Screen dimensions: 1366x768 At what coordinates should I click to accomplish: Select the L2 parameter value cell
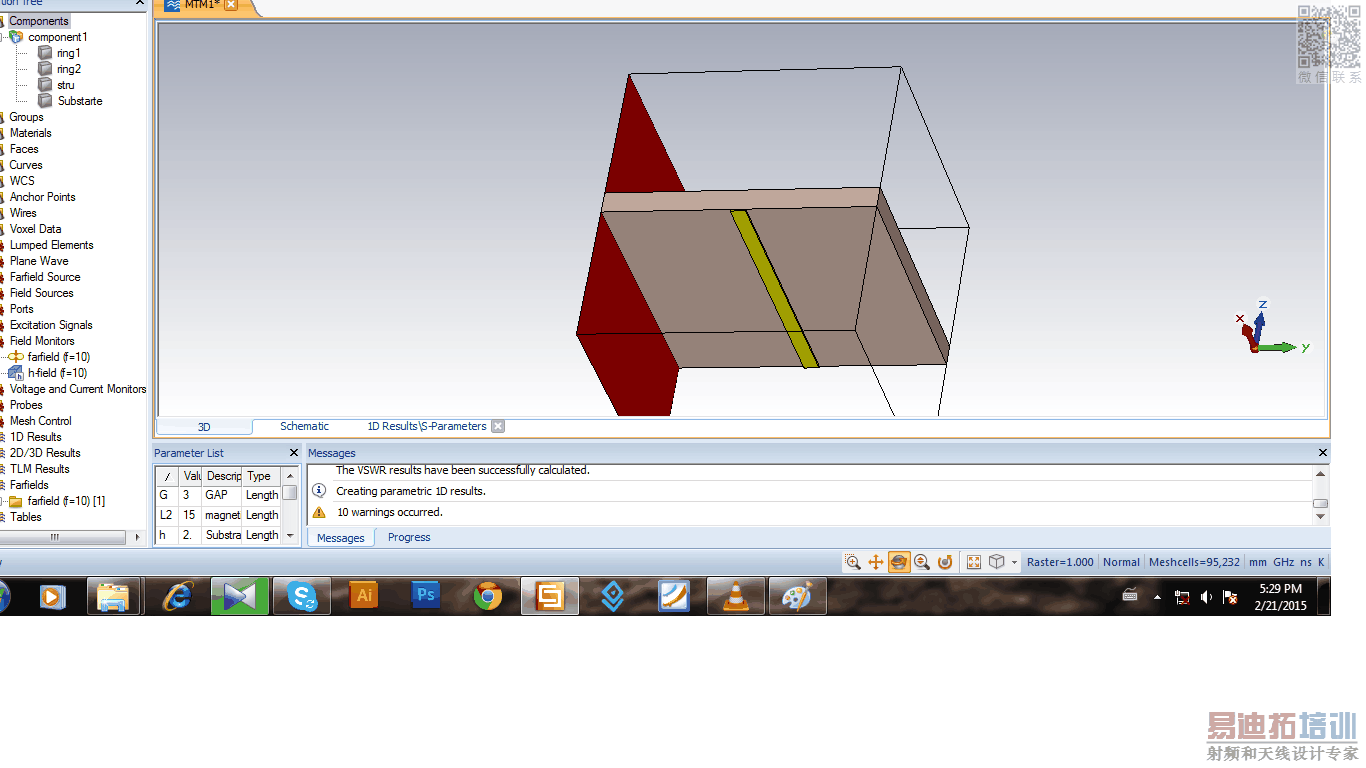click(190, 515)
